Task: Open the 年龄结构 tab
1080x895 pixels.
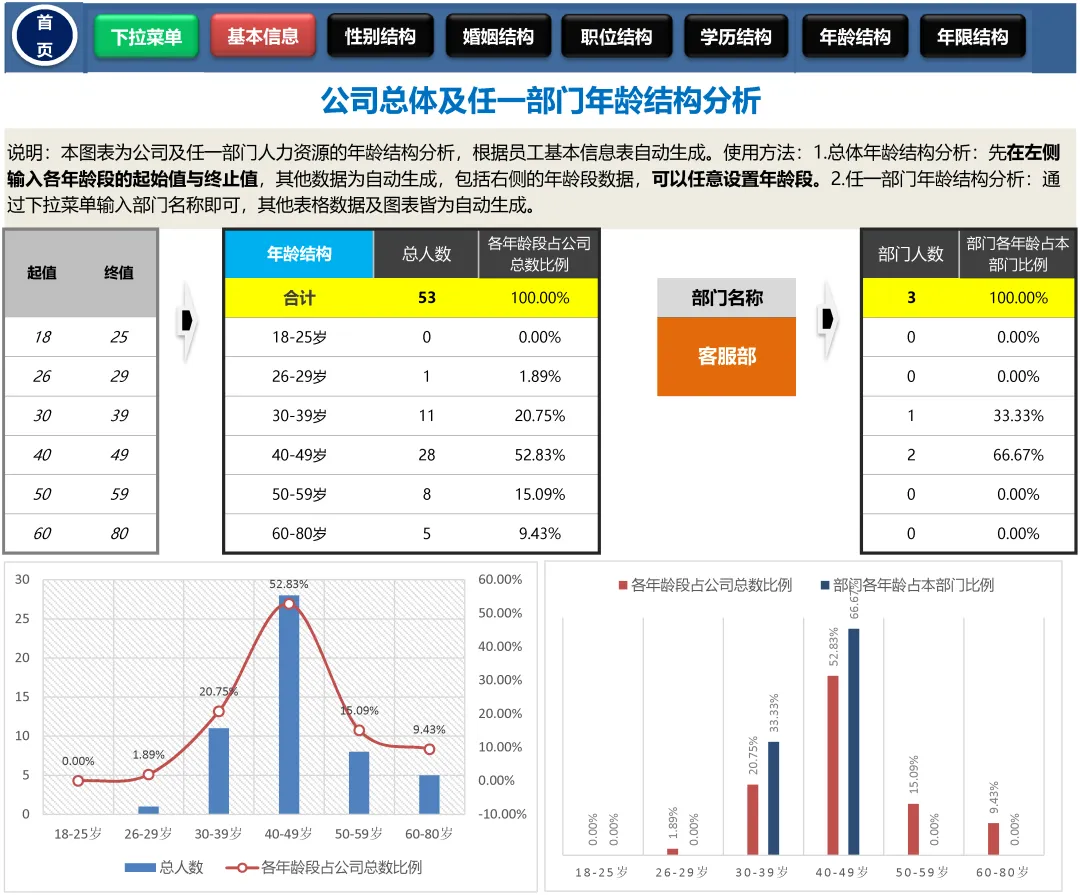Action: click(x=855, y=36)
